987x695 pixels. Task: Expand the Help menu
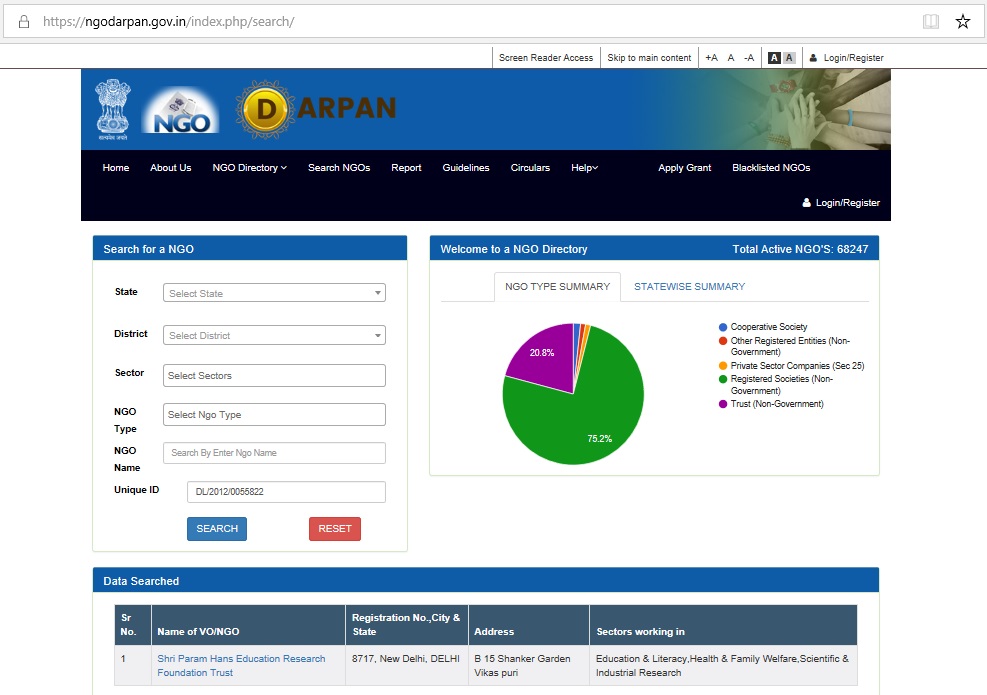pyautogui.click(x=585, y=167)
